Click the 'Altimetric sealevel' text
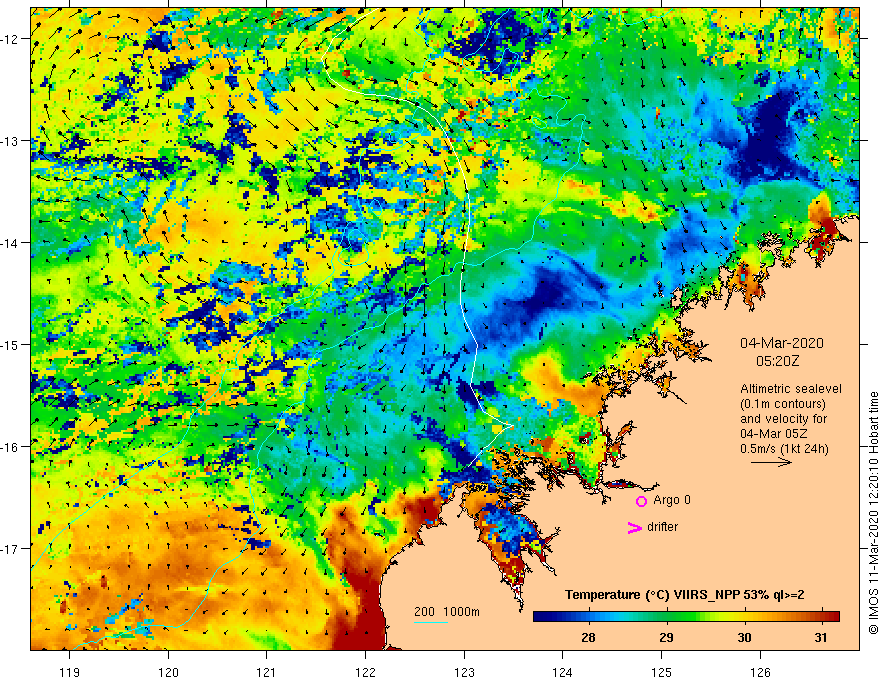 point(791,389)
